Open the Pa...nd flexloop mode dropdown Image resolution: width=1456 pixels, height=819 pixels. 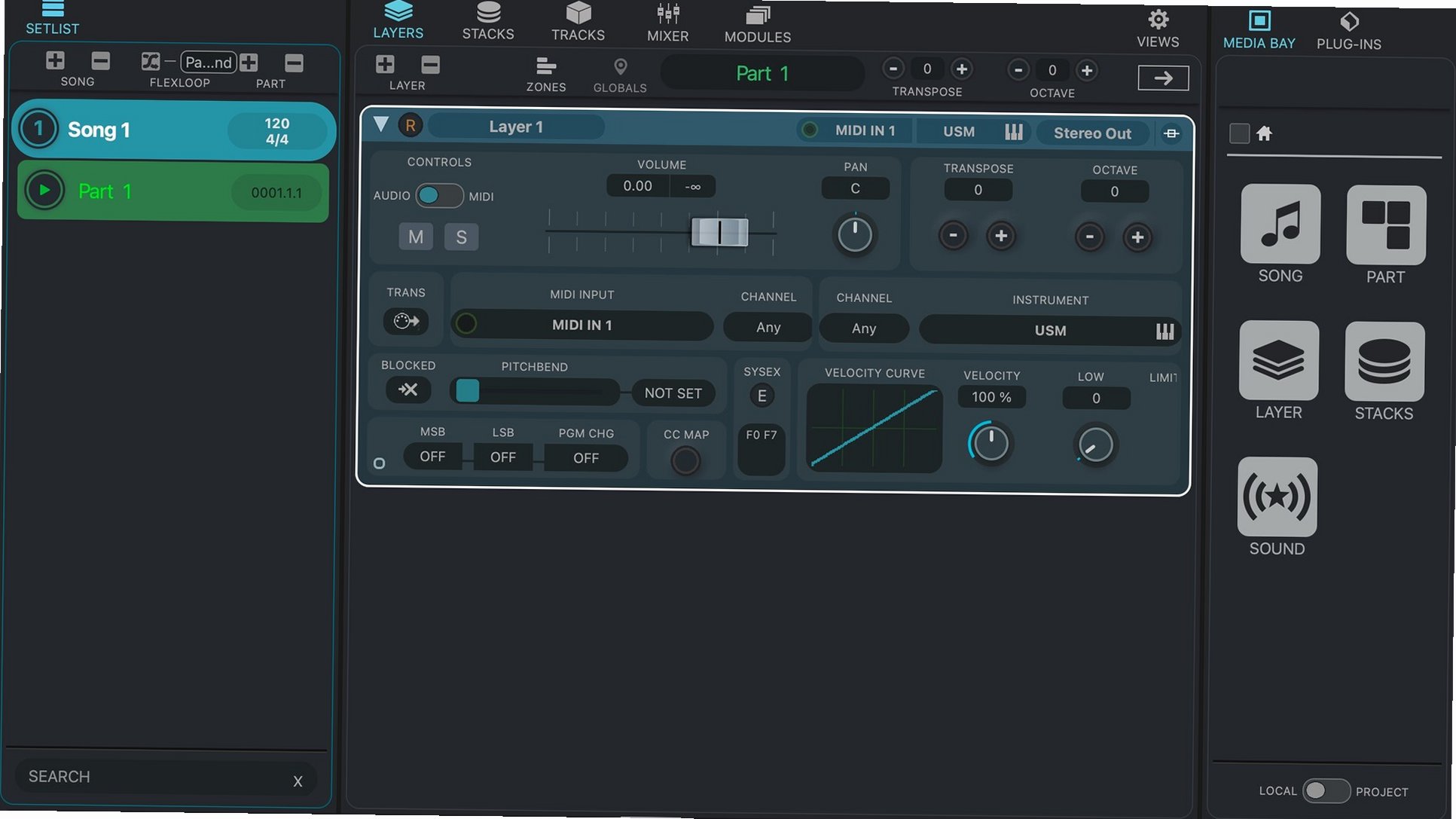(209, 62)
